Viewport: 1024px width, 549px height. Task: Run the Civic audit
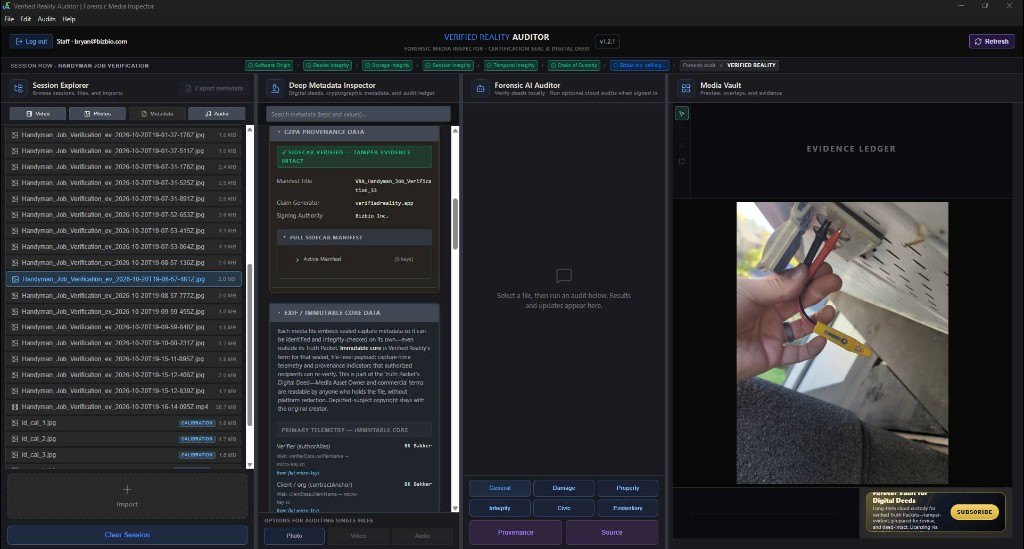coord(564,508)
